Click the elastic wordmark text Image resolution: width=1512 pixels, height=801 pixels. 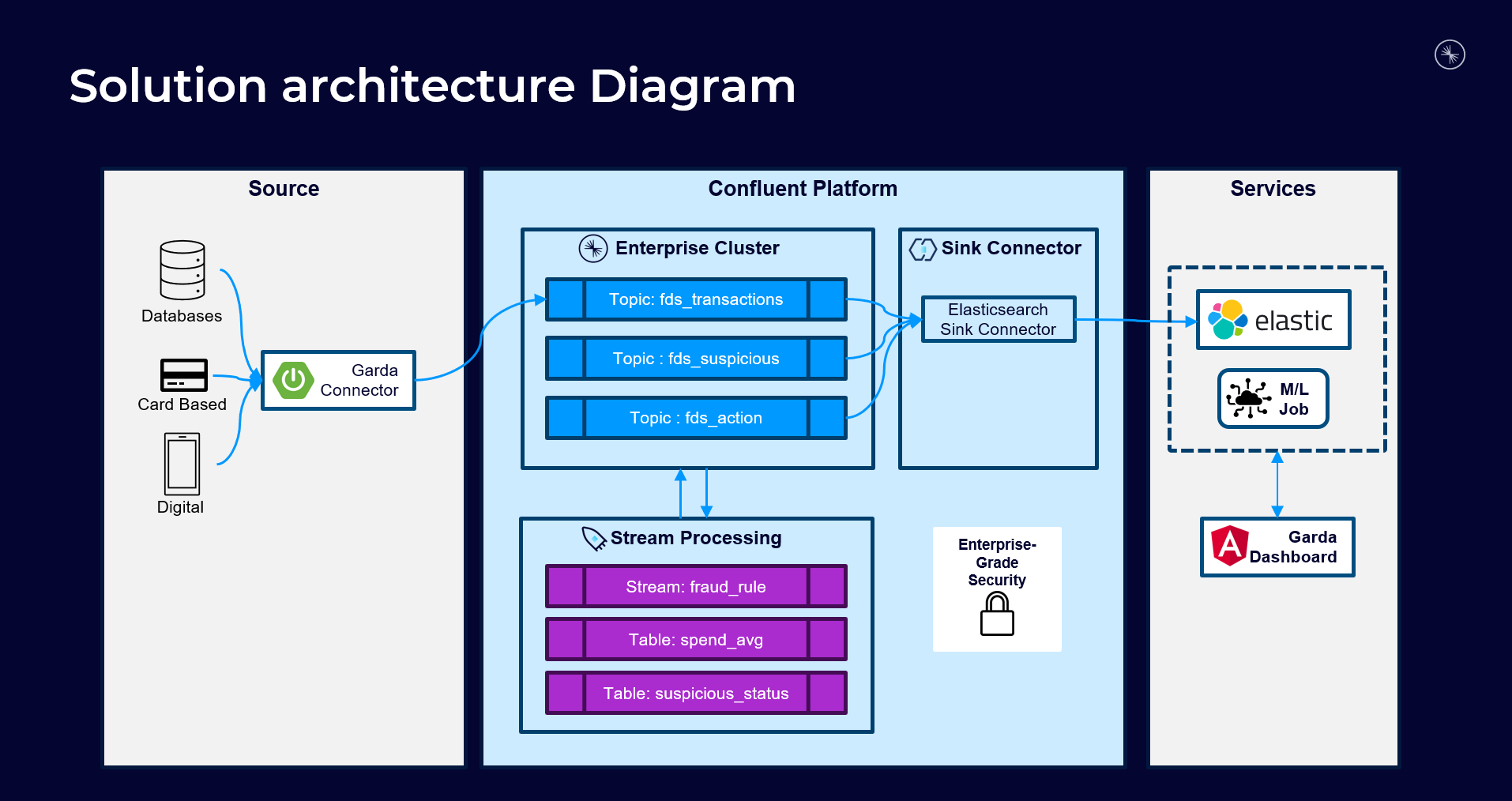(1293, 321)
